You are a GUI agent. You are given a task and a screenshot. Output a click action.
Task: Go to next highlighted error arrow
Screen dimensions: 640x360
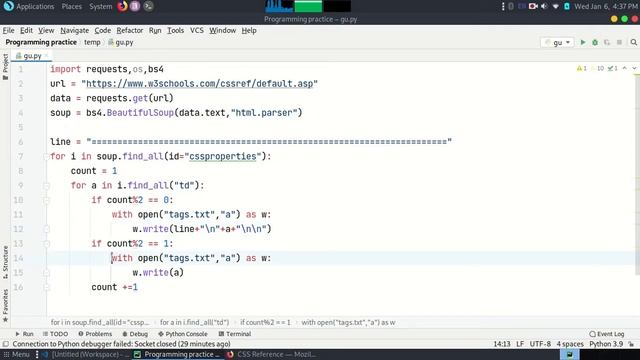(634, 69)
